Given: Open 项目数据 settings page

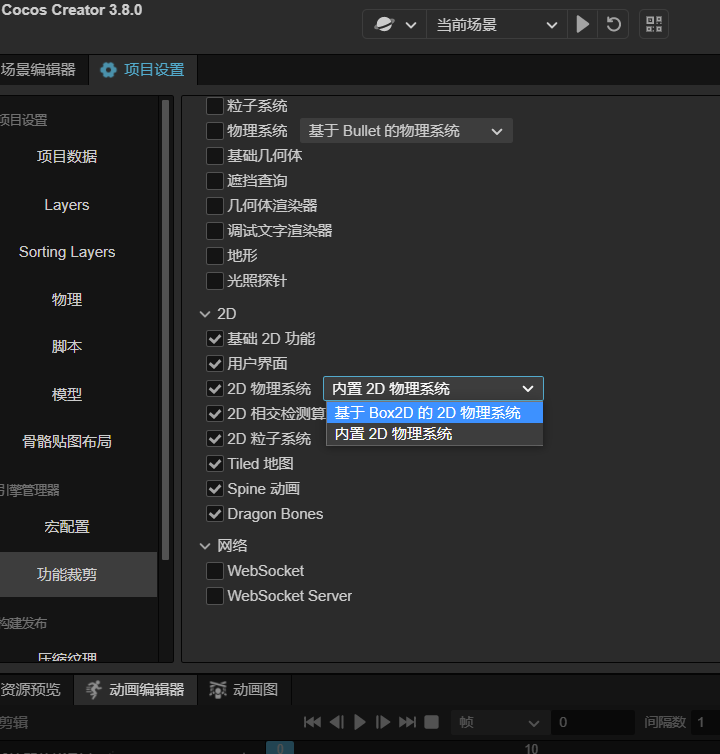Looking at the screenshot, I should pyautogui.click(x=67, y=156).
